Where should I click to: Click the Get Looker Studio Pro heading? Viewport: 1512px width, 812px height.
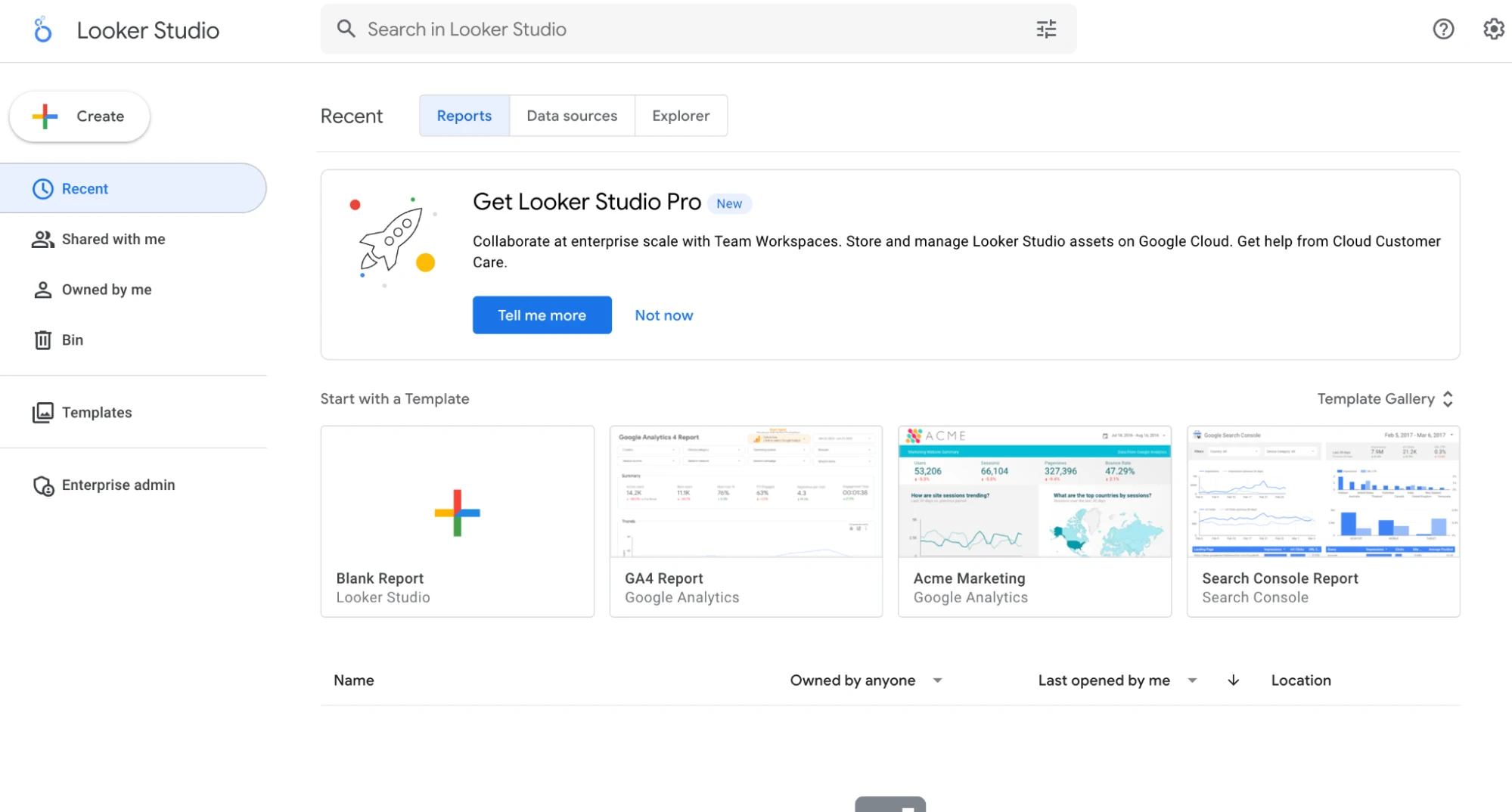point(587,202)
